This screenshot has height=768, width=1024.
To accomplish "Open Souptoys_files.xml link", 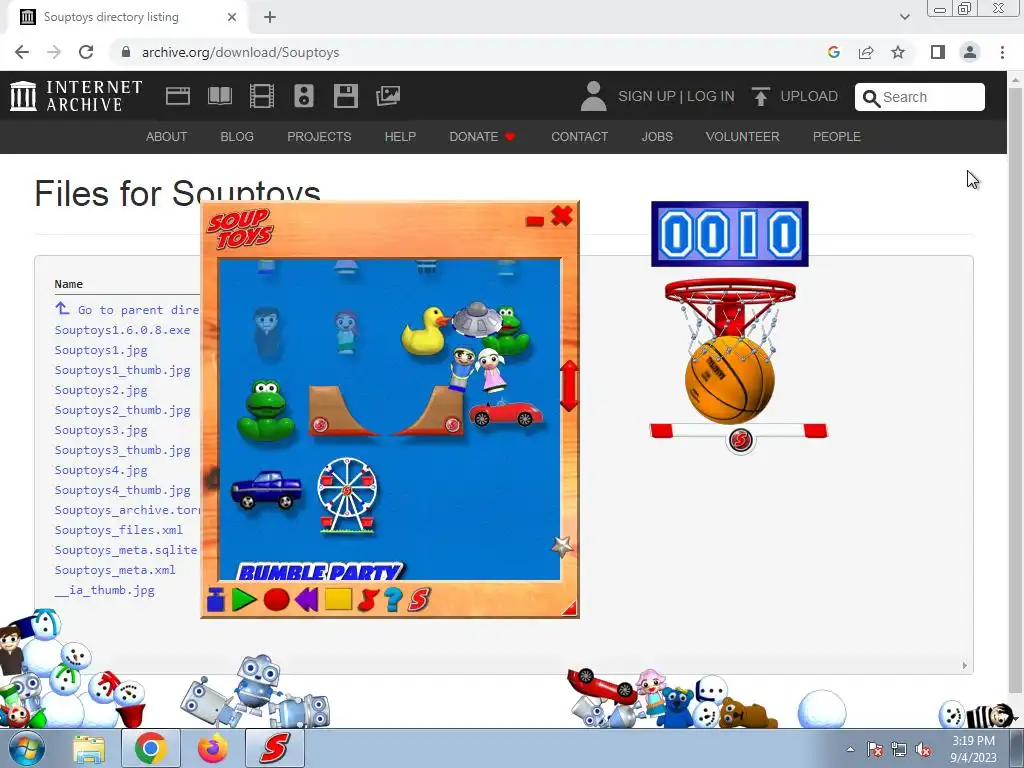I will (x=118, y=530).
